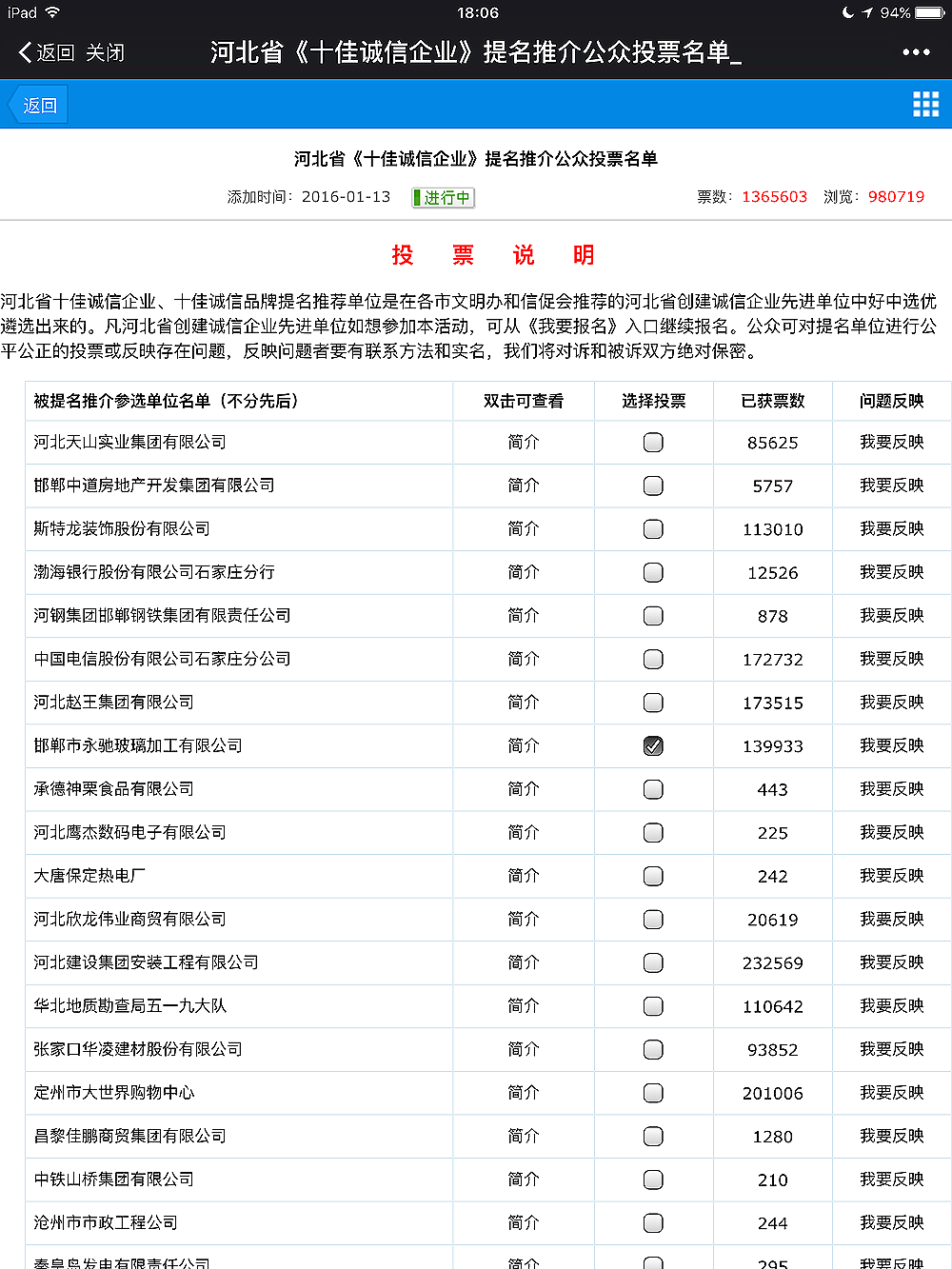Click the 问题反映 column header
952x1269 pixels.
(x=892, y=401)
